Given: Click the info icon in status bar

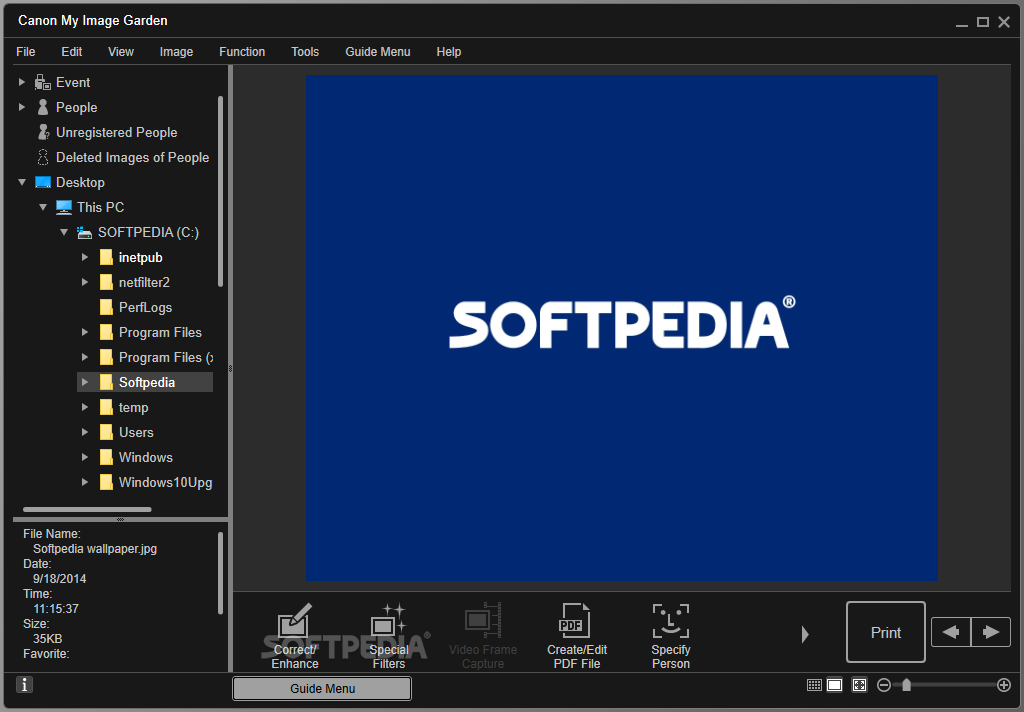Looking at the screenshot, I should point(24,685).
